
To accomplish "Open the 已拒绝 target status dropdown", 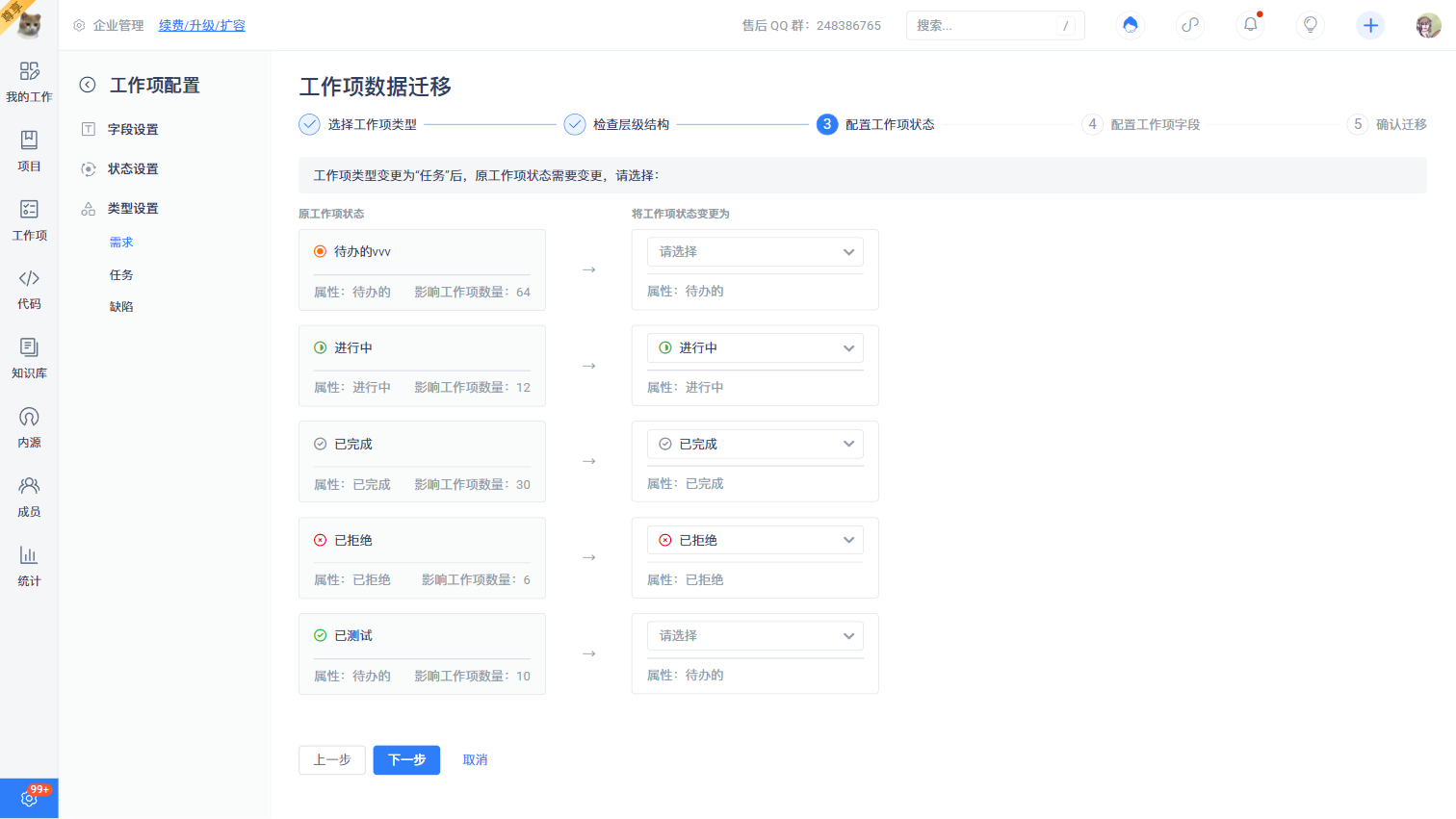I will (x=755, y=540).
